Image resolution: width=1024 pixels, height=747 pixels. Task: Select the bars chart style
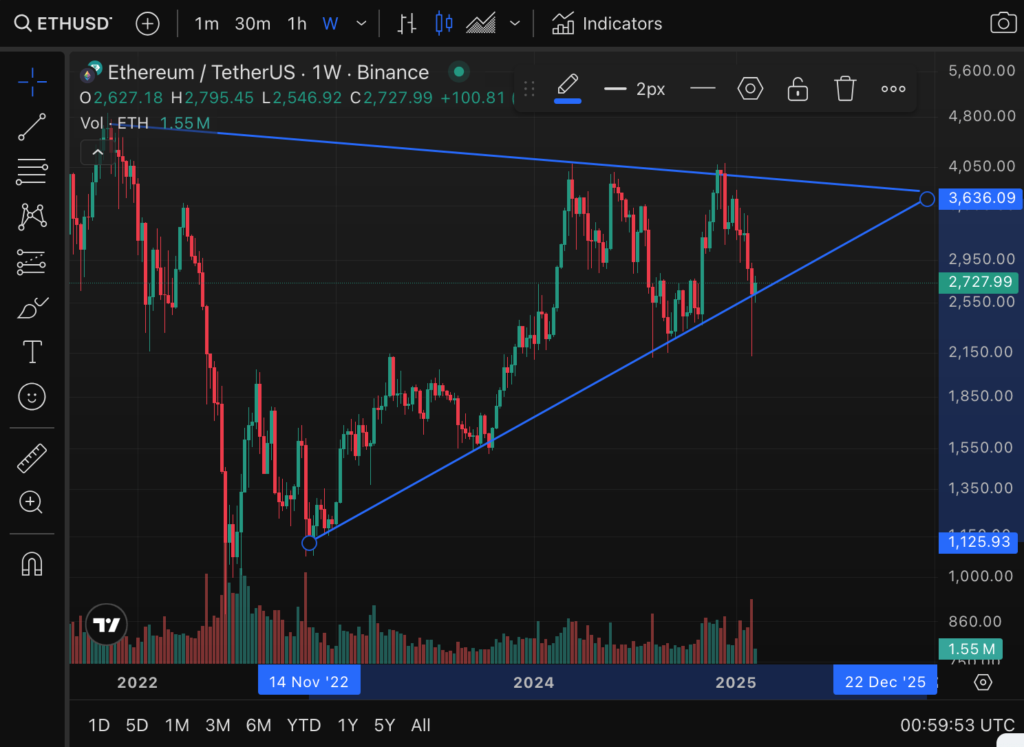click(x=406, y=24)
